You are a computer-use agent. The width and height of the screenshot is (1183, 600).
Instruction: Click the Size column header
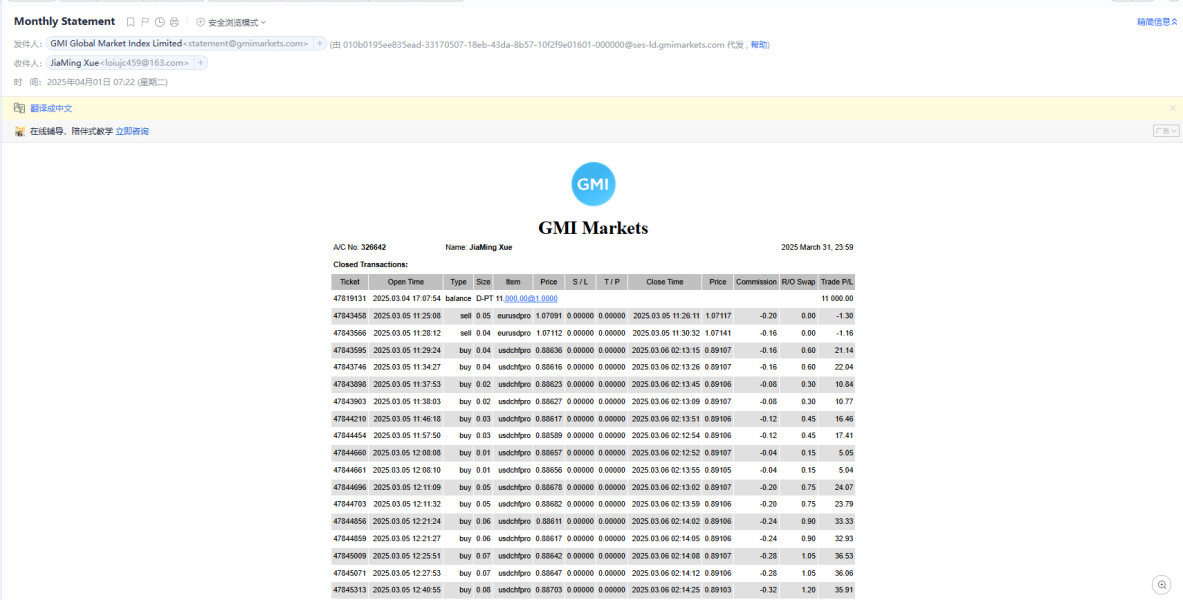click(483, 282)
